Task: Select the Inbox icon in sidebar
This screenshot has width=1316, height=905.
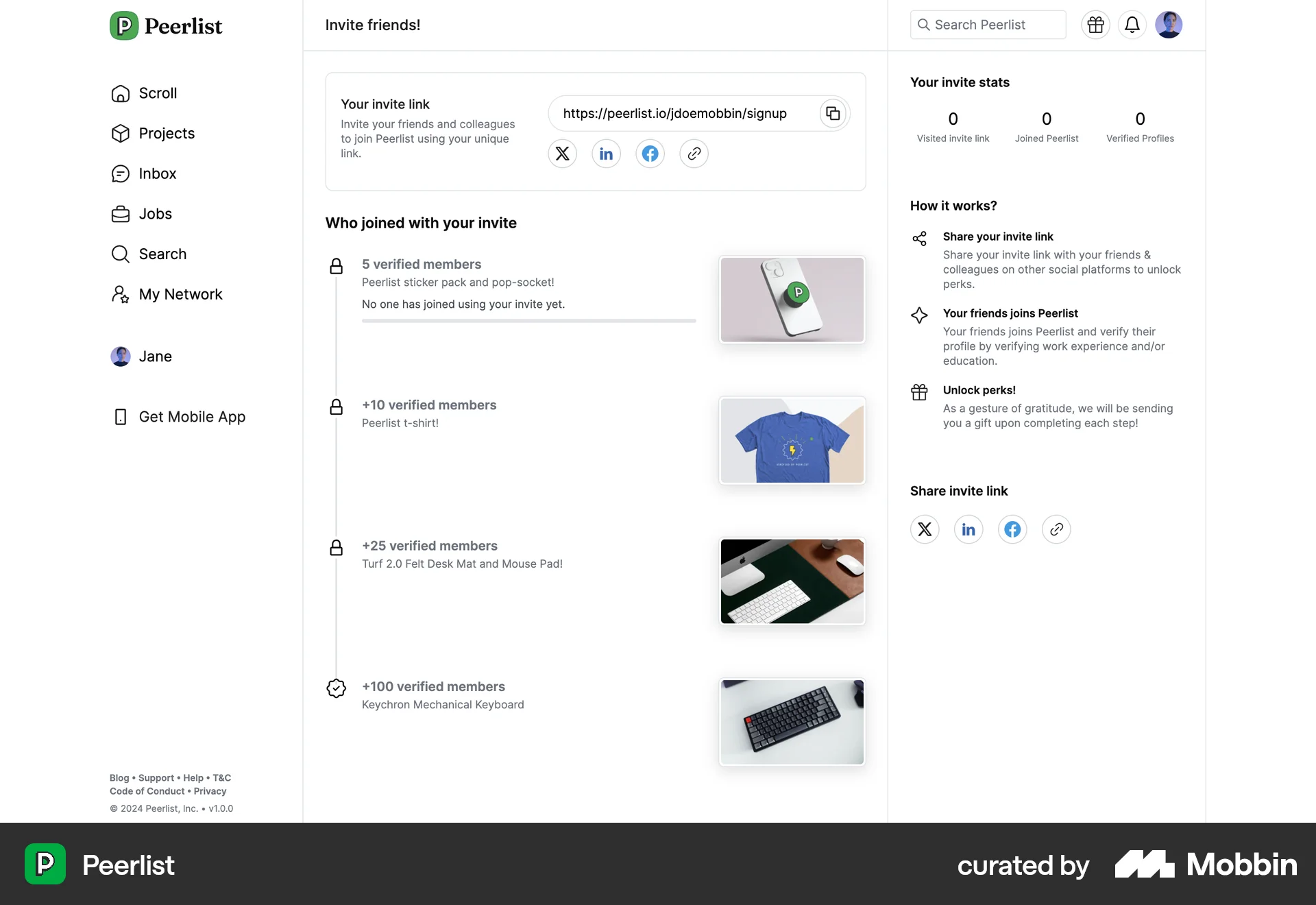Action: 121,173
